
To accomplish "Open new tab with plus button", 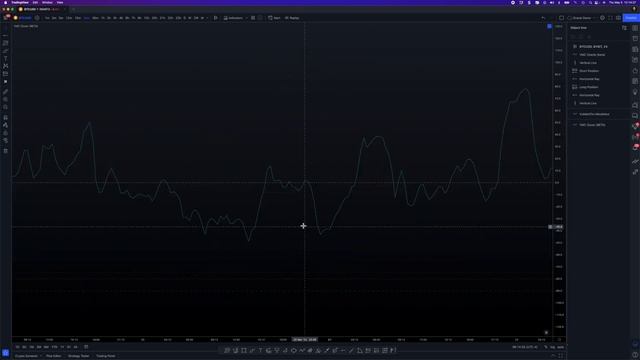I will [x=73, y=9].
